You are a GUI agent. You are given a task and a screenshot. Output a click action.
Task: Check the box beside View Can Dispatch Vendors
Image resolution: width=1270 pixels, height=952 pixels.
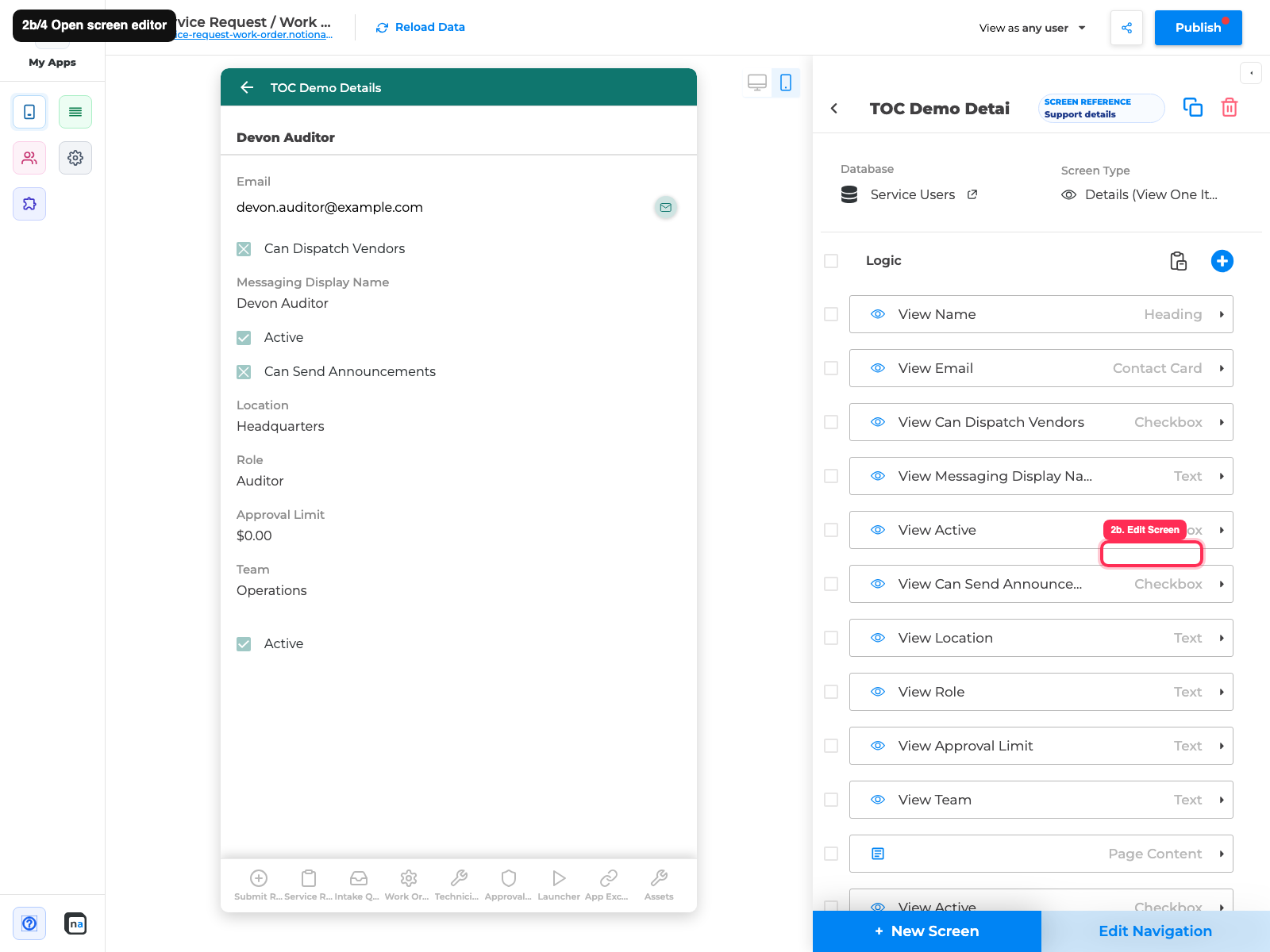831,422
